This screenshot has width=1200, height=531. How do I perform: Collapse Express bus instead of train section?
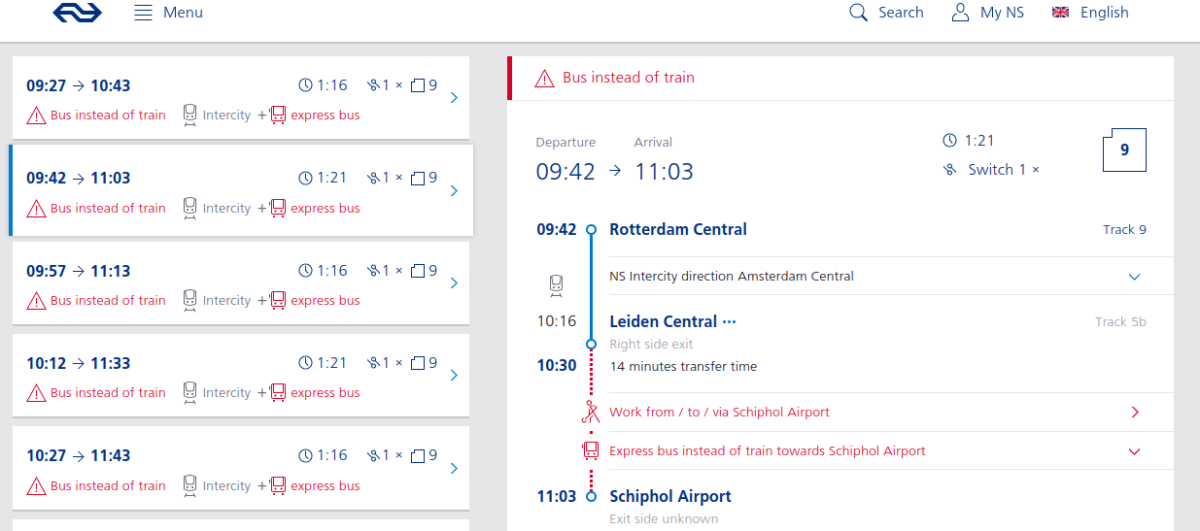click(1134, 451)
